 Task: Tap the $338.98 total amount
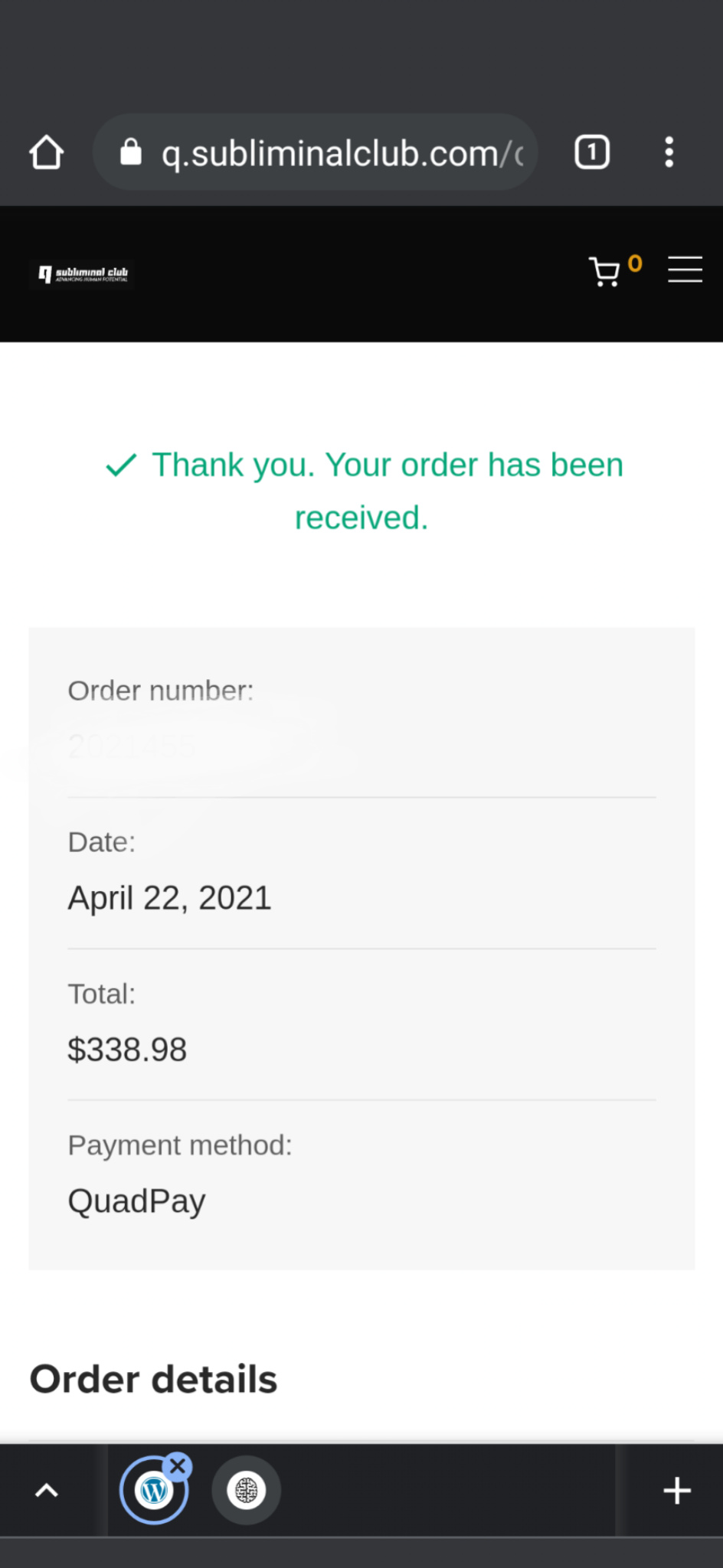click(x=127, y=1050)
